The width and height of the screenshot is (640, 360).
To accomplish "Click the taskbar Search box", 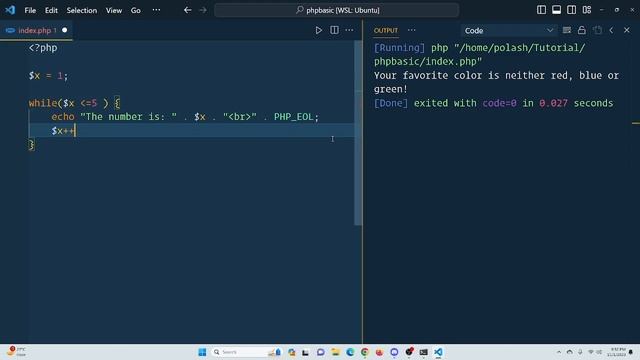I will [x=246, y=352].
